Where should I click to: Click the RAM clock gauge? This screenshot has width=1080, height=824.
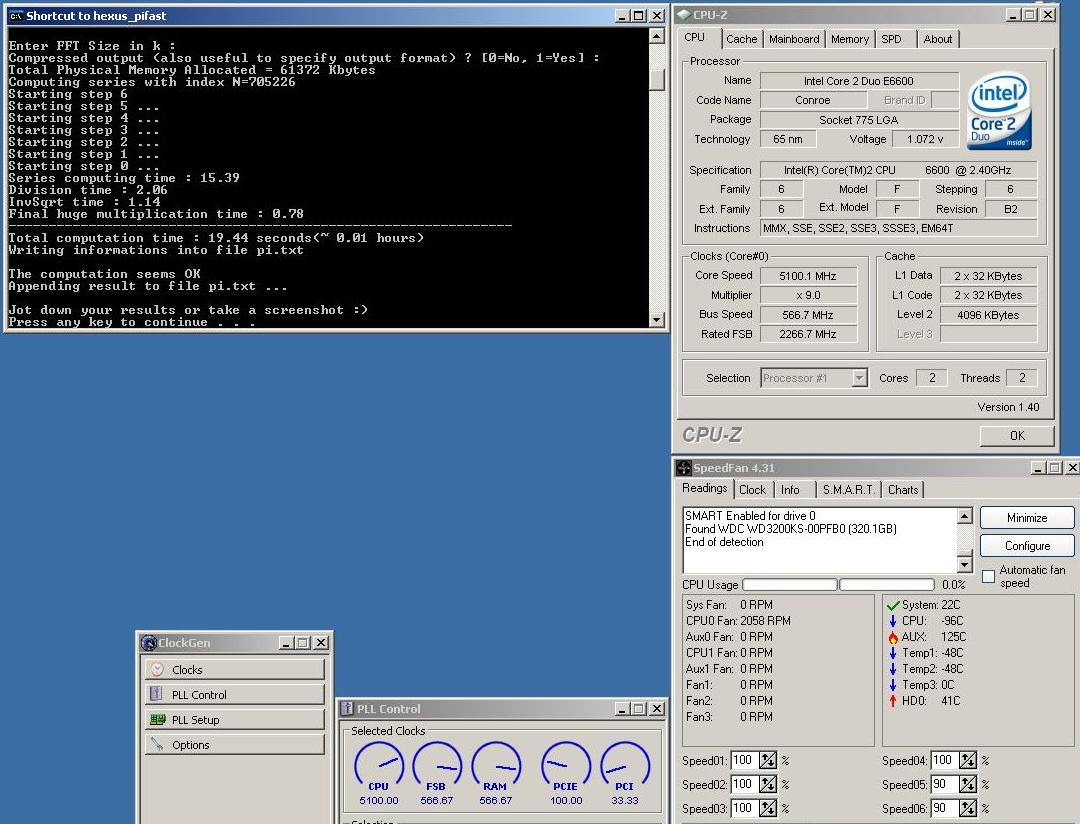(x=496, y=766)
